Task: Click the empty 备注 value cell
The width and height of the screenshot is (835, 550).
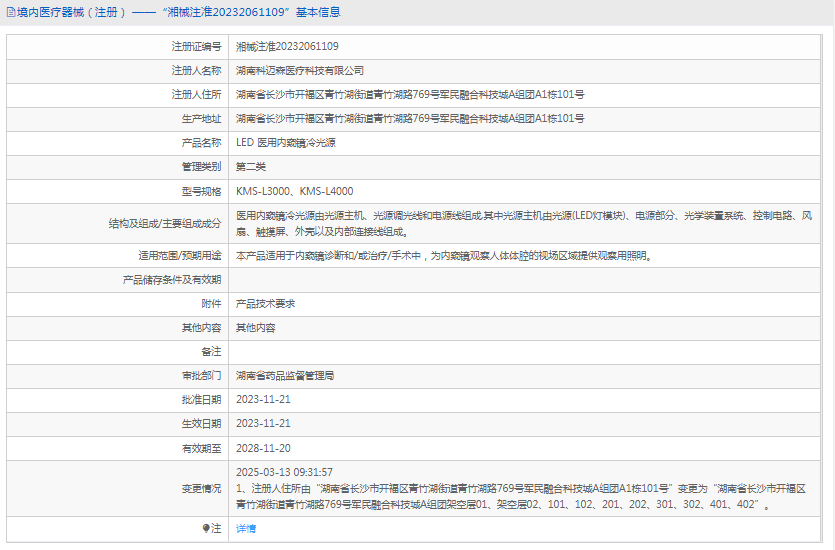Action: pos(528,352)
